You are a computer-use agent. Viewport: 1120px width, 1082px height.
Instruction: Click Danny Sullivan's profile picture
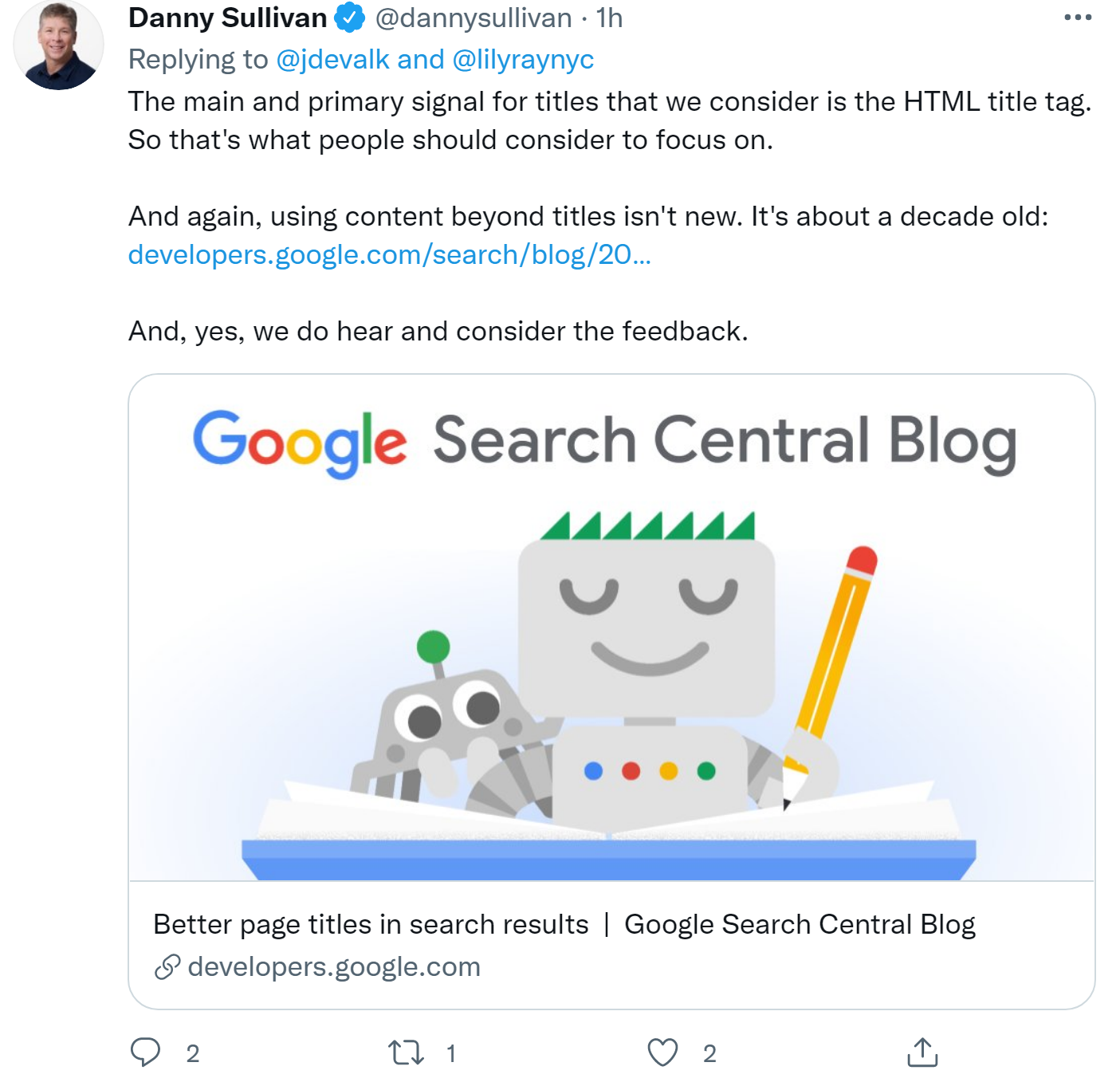pos(57,44)
